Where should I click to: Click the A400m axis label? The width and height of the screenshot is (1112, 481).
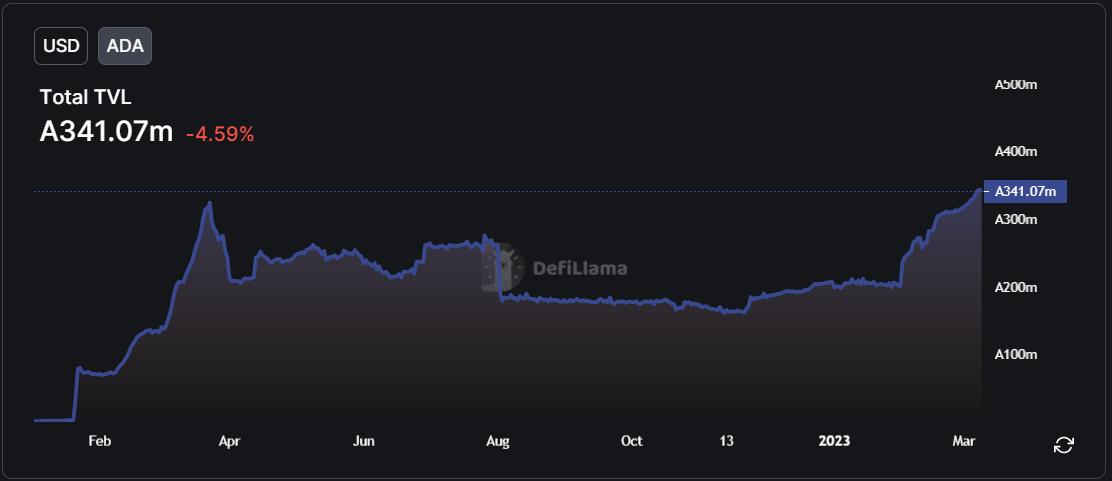click(x=1016, y=152)
